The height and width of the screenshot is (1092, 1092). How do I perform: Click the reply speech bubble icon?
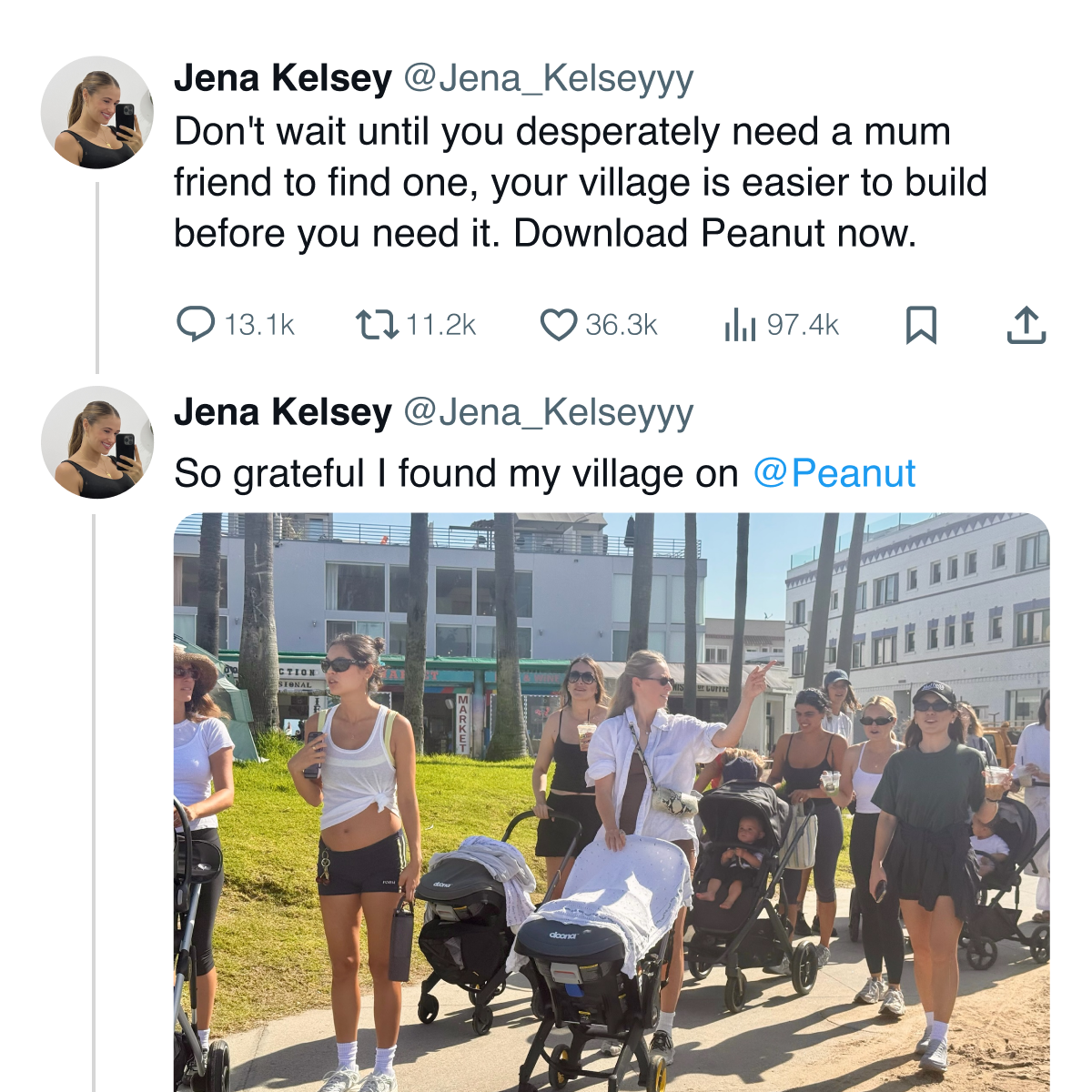[196, 324]
